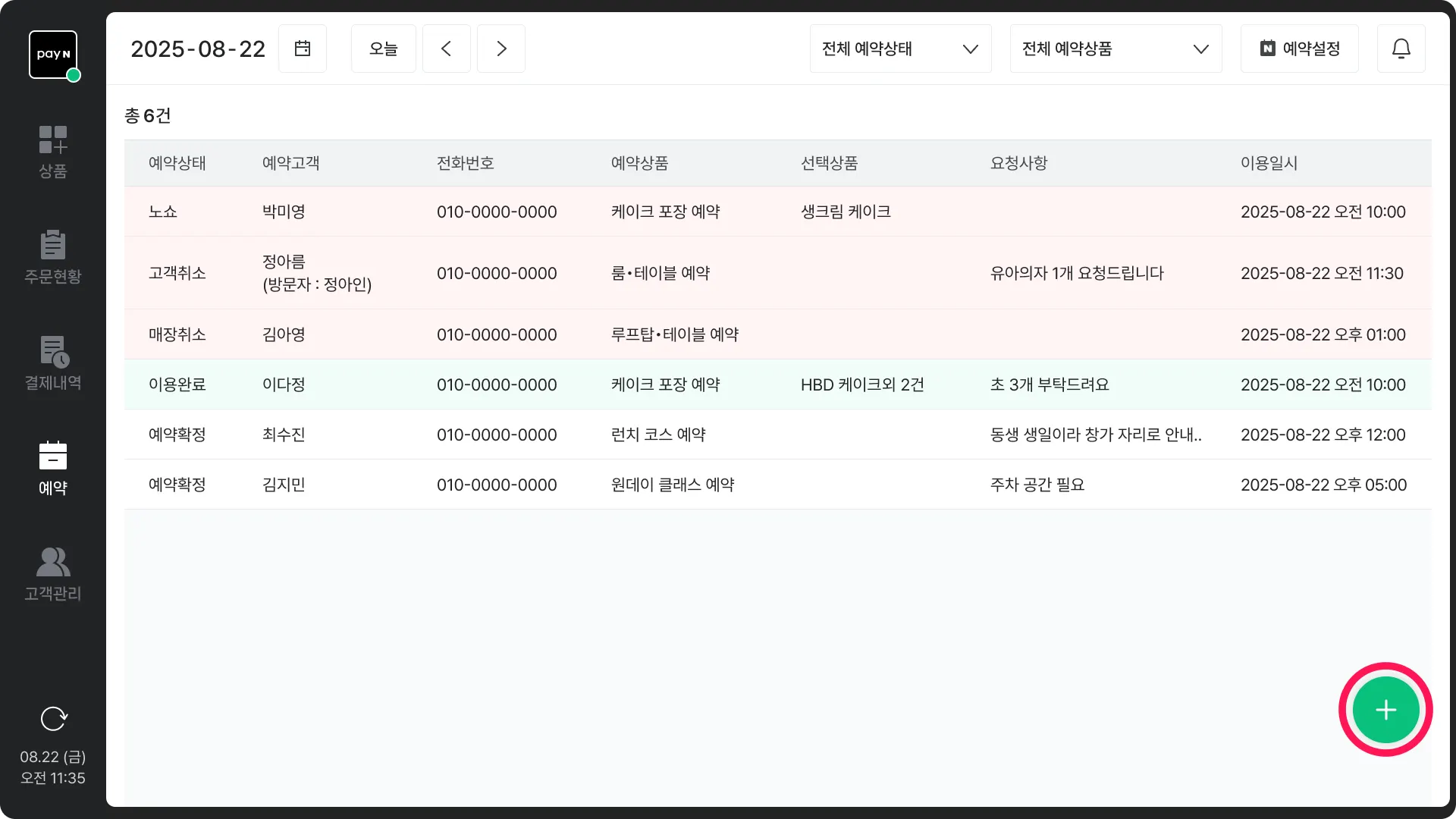The width and height of the screenshot is (1456, 819).
Task: Open the calendar date picker icon
Action: click(x=303, y=49)
